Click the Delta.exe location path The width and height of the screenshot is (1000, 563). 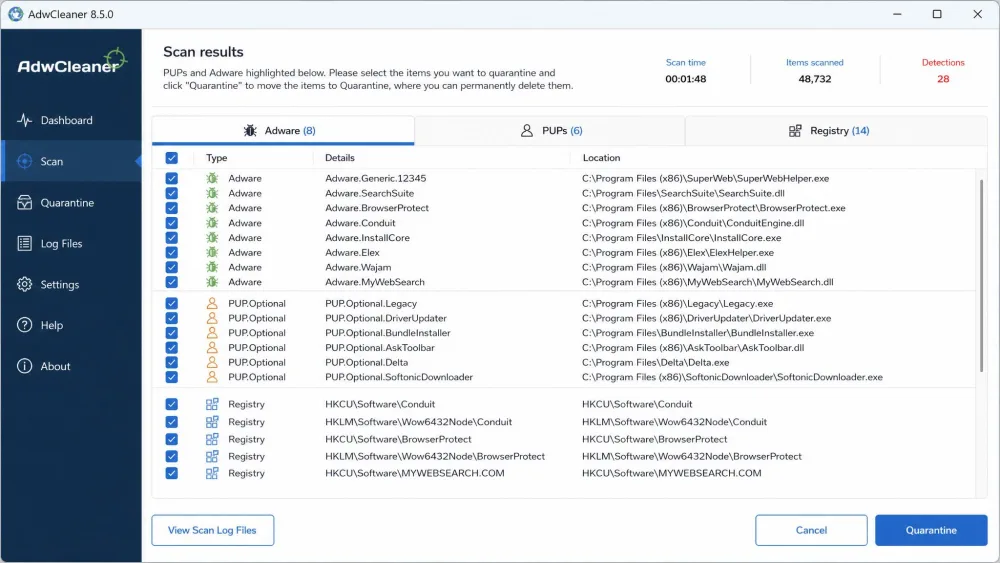tap(655, 362)
